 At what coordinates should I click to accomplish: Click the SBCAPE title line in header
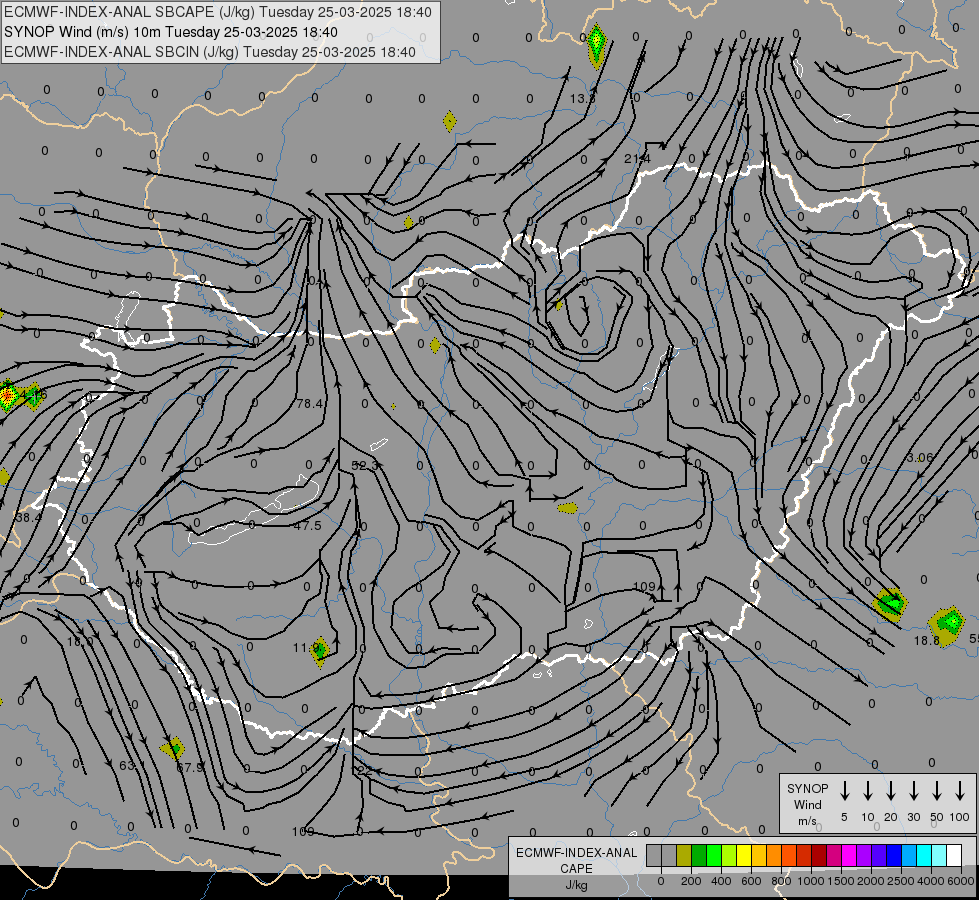218,12
